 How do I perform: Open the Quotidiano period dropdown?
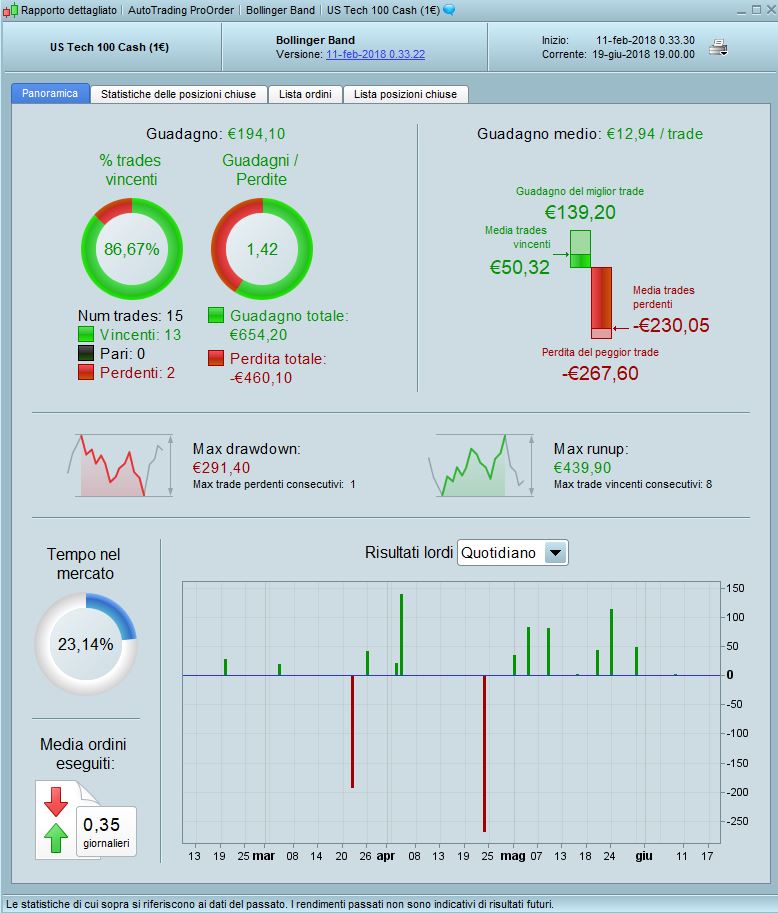[x=512, y=553]
